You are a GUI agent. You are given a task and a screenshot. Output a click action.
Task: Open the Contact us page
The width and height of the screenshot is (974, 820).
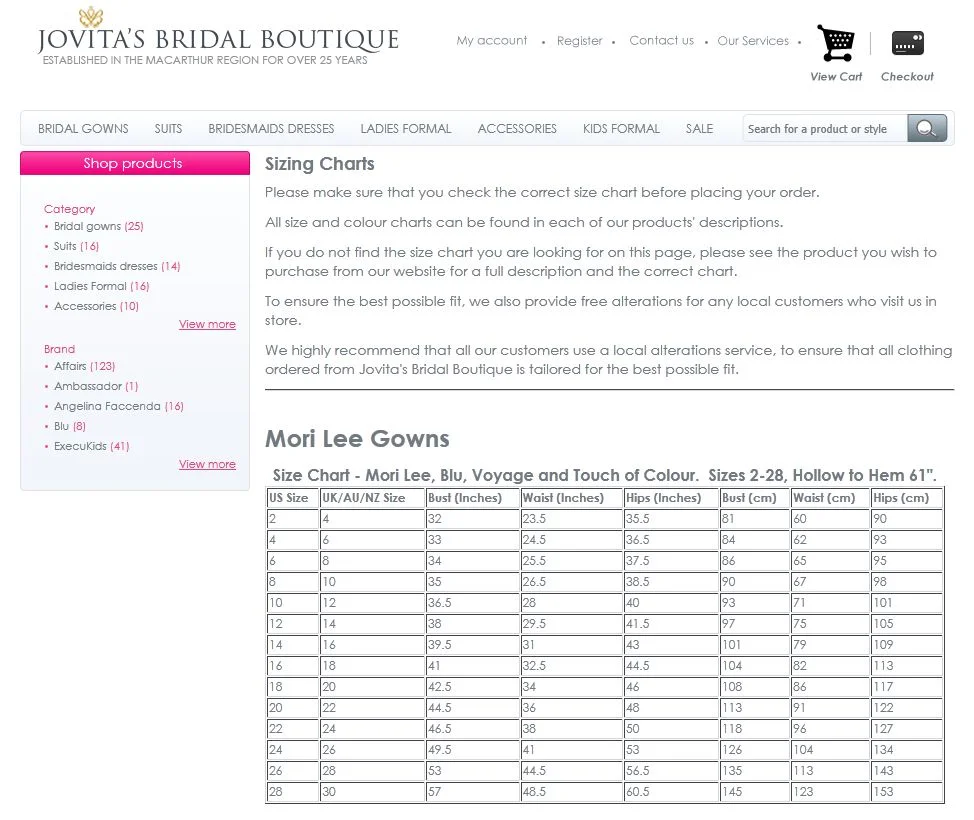tap(662, 40)
